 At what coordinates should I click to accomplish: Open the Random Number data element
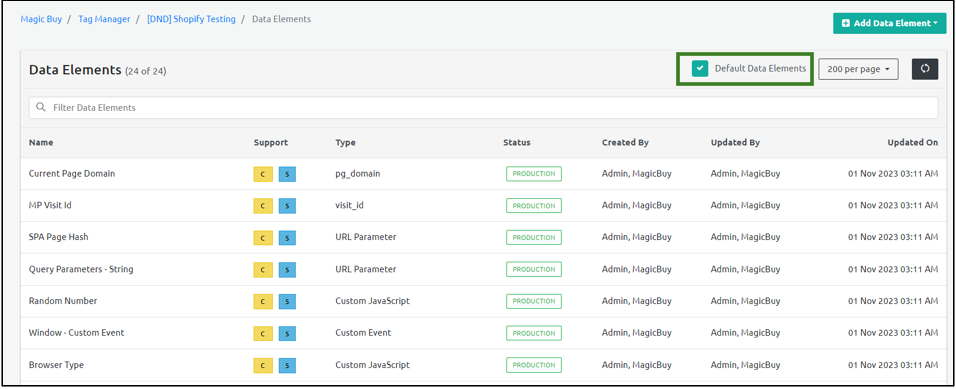tap(63, 301)
